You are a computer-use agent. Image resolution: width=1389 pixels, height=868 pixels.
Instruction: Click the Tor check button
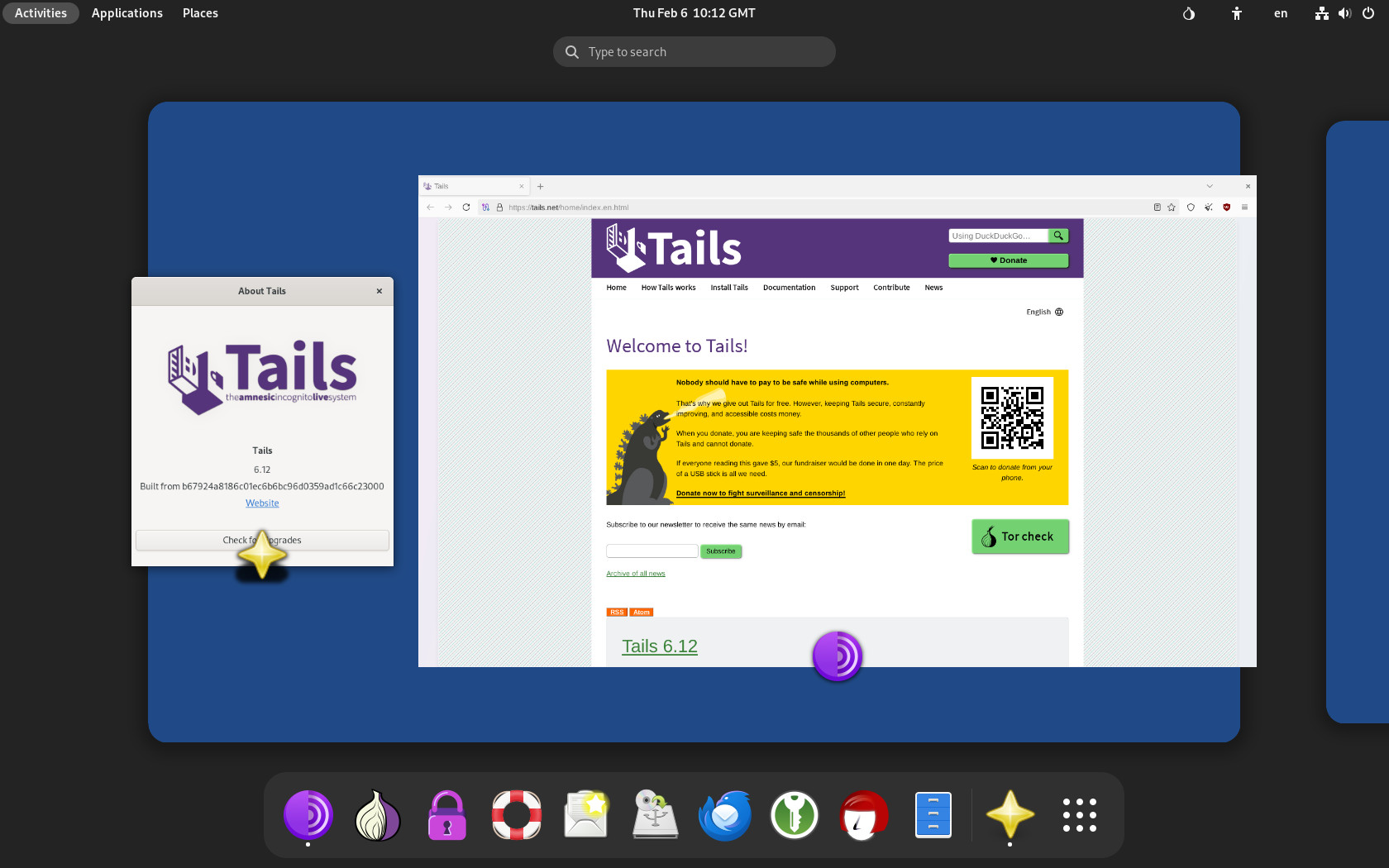(1020, 537)
